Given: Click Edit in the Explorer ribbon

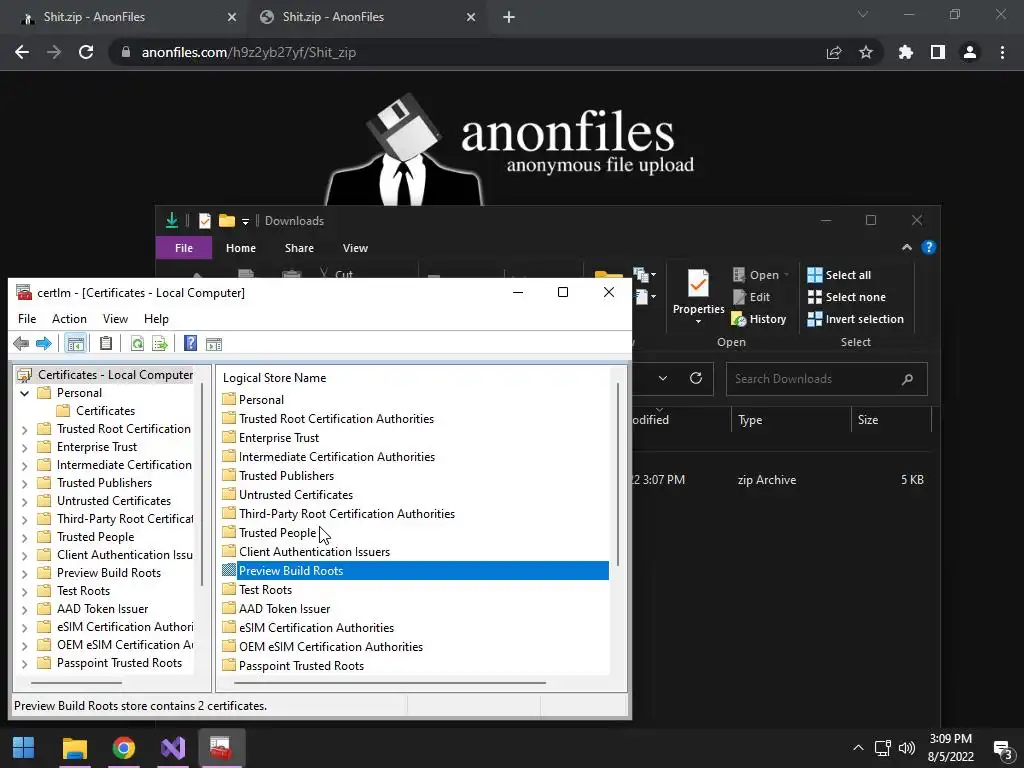Looking at the screenshot, I should click(751, 297).
